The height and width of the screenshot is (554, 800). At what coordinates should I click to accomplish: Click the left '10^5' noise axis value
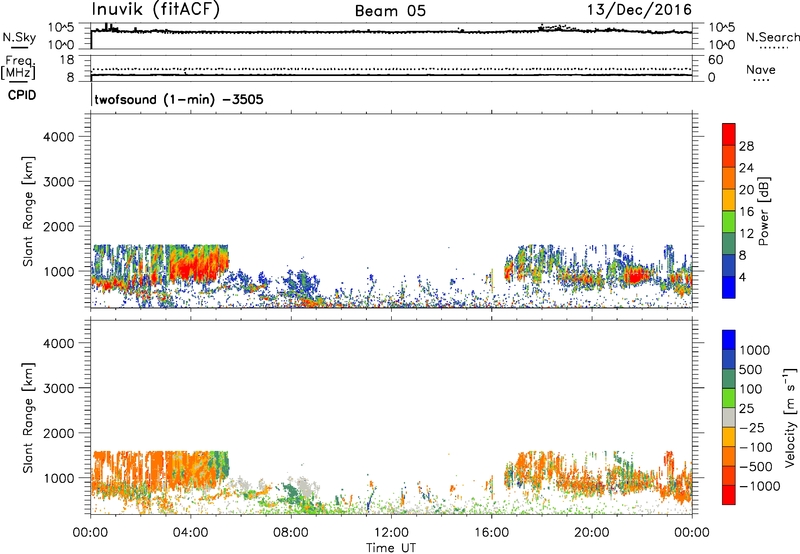pyautogui.click(x=61, y=28)
